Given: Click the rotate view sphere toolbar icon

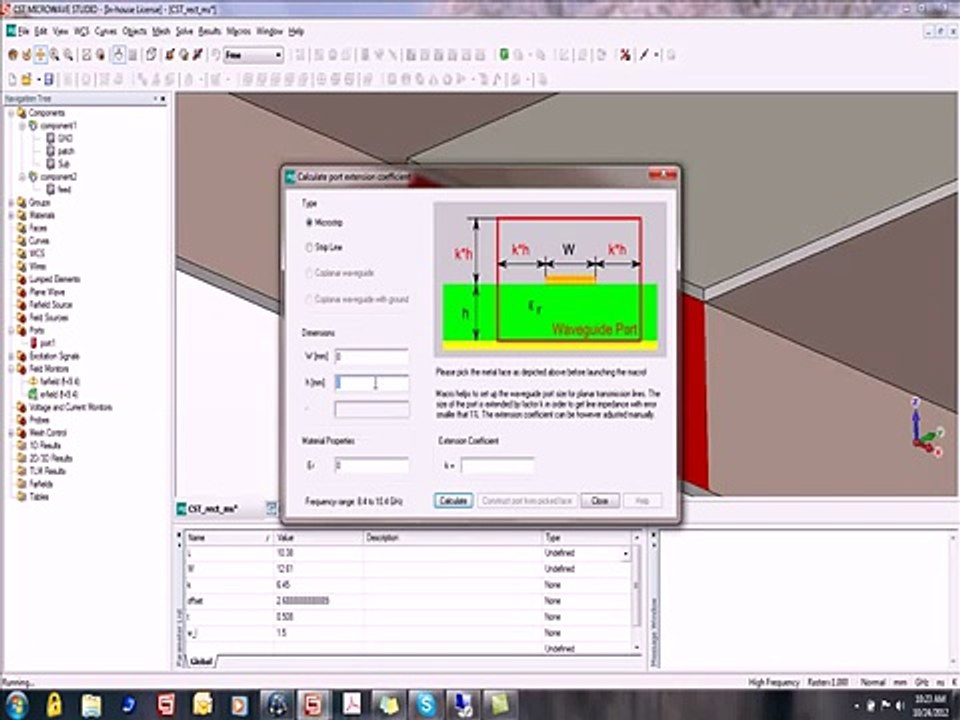Looking at the screenshot, I should point(12,55).
